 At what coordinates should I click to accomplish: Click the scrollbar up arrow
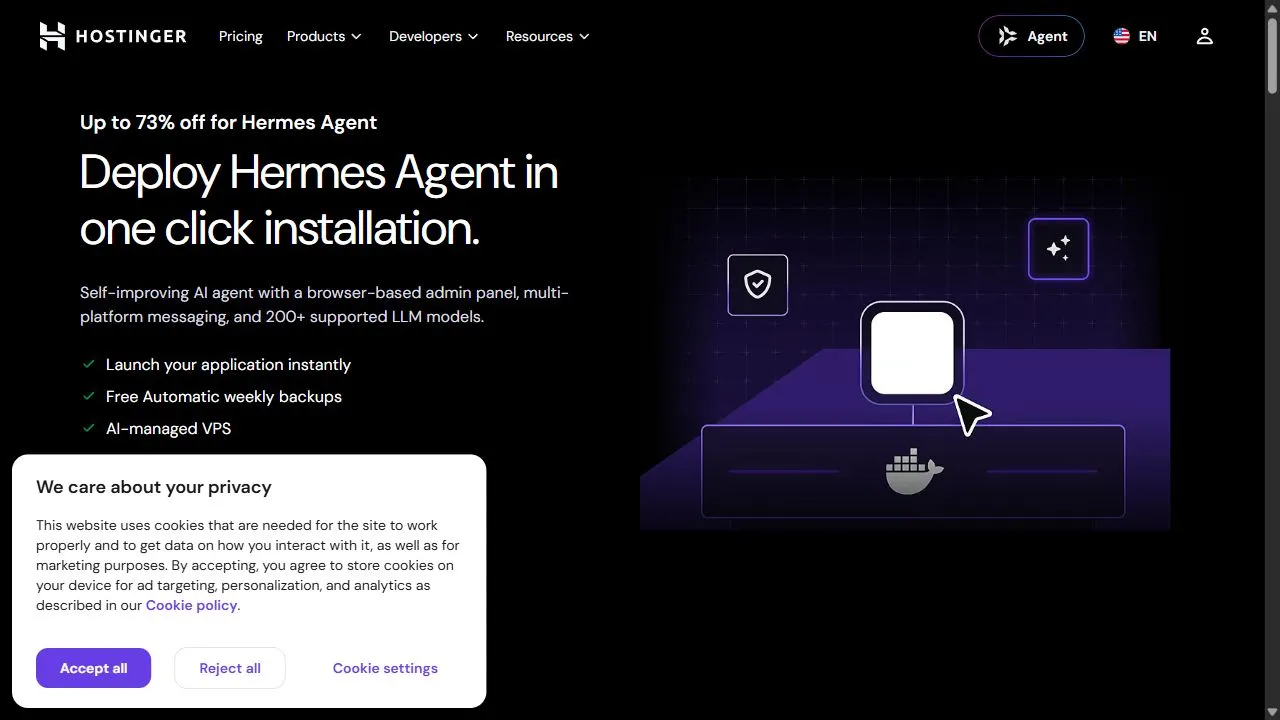point(1272,8)
